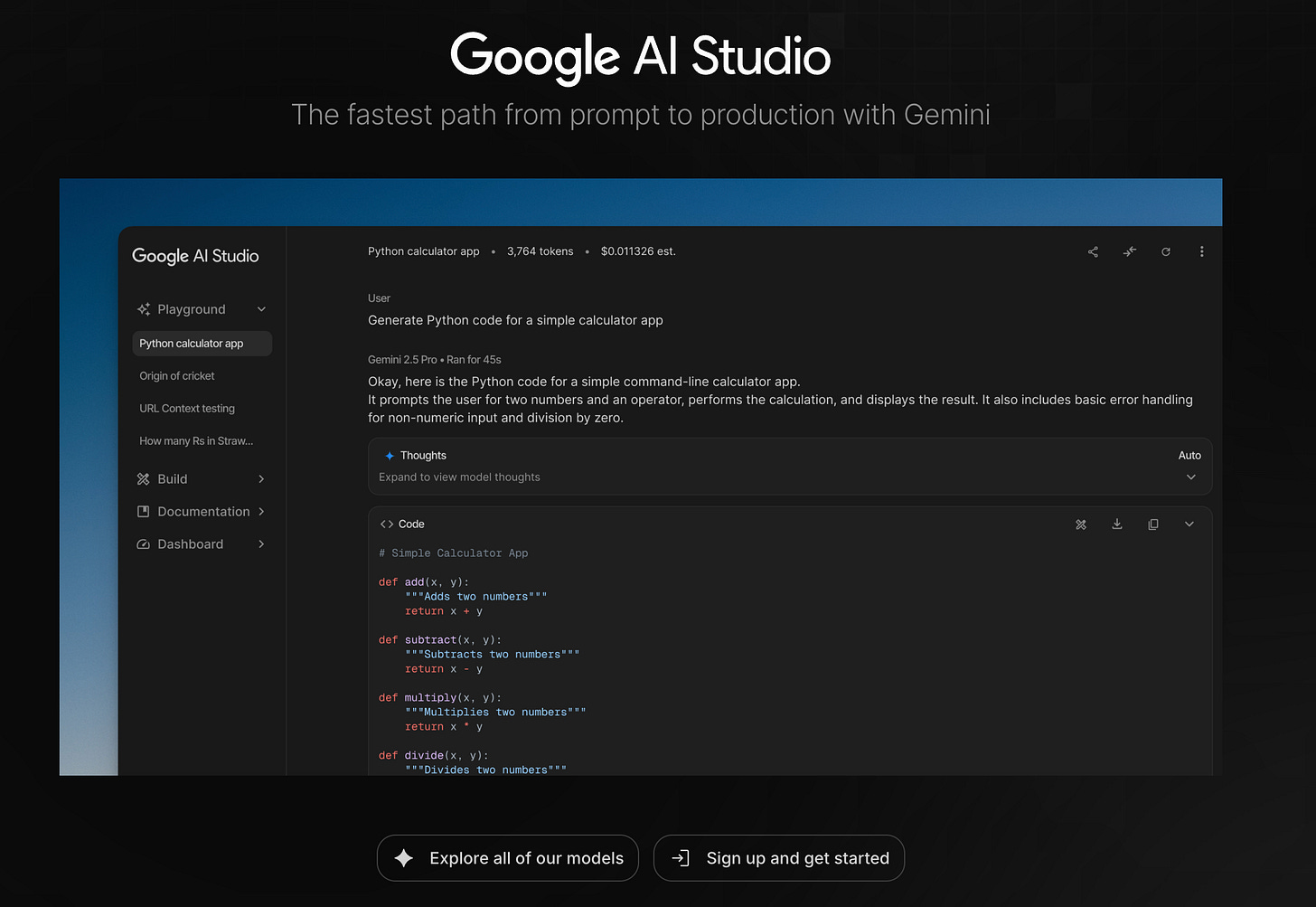Click Explore all of our models button
The width and height of the screenshot is (1316, 907).
(x=508, y=858)
